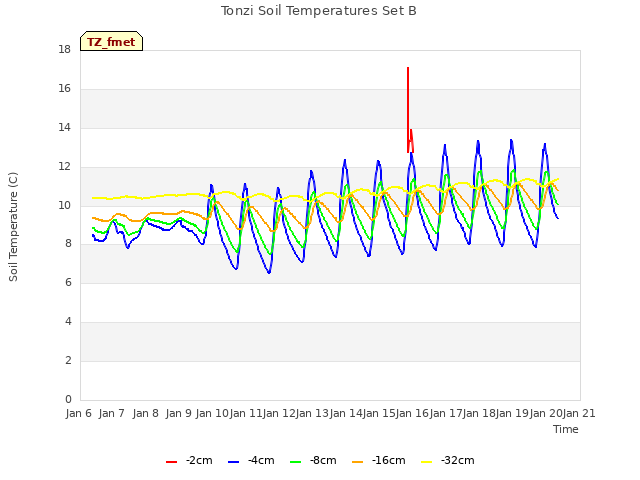
Task: Click the Jan 8 x-axis tick label
Action: point(145,413)
